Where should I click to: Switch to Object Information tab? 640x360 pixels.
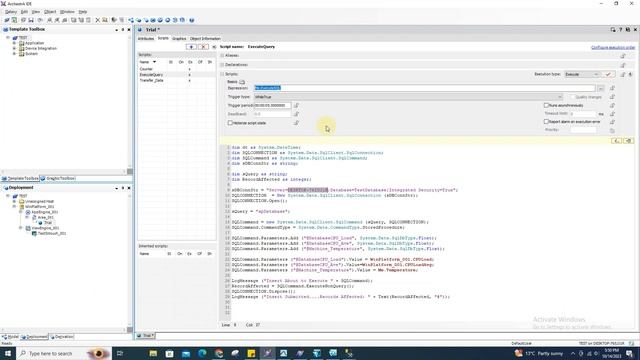pos(205,38)
